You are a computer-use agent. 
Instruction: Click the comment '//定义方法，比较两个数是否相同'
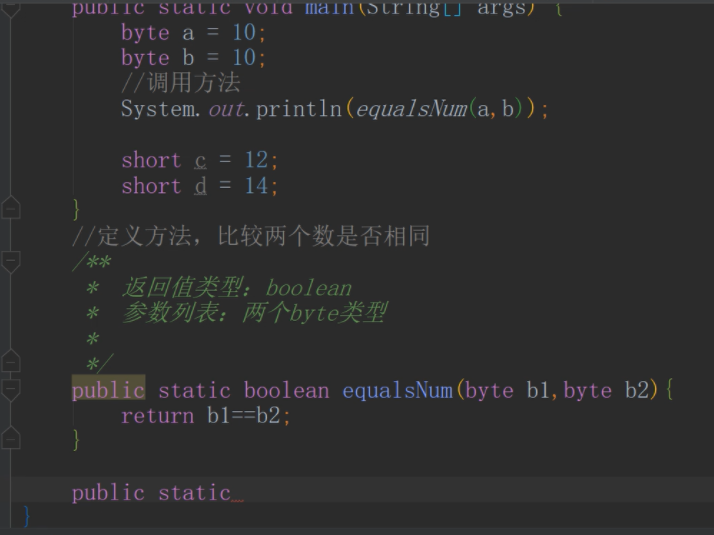251,236
